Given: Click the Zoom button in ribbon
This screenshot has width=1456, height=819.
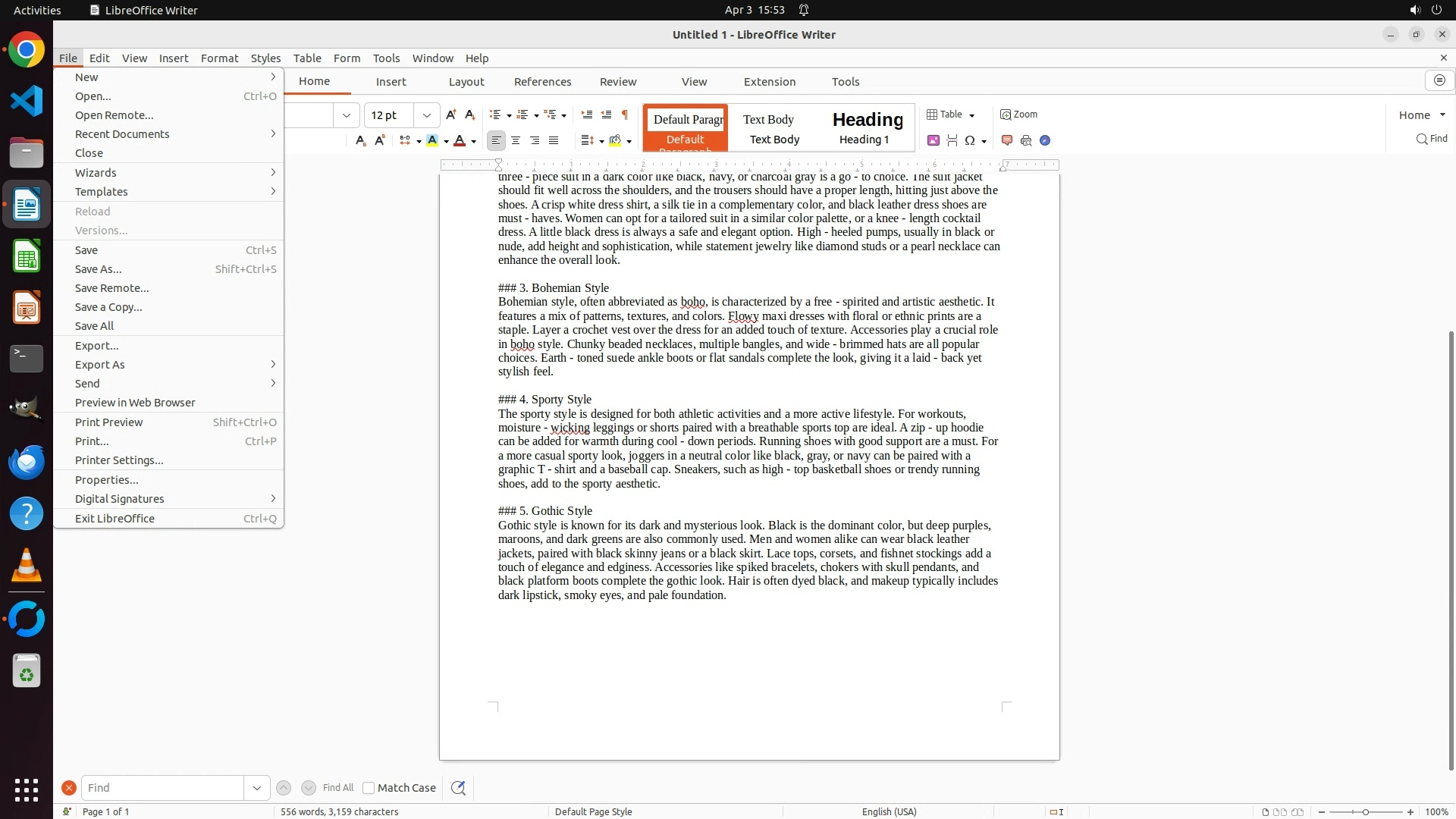Looking at the screenshot, I should pos(1018,115).
